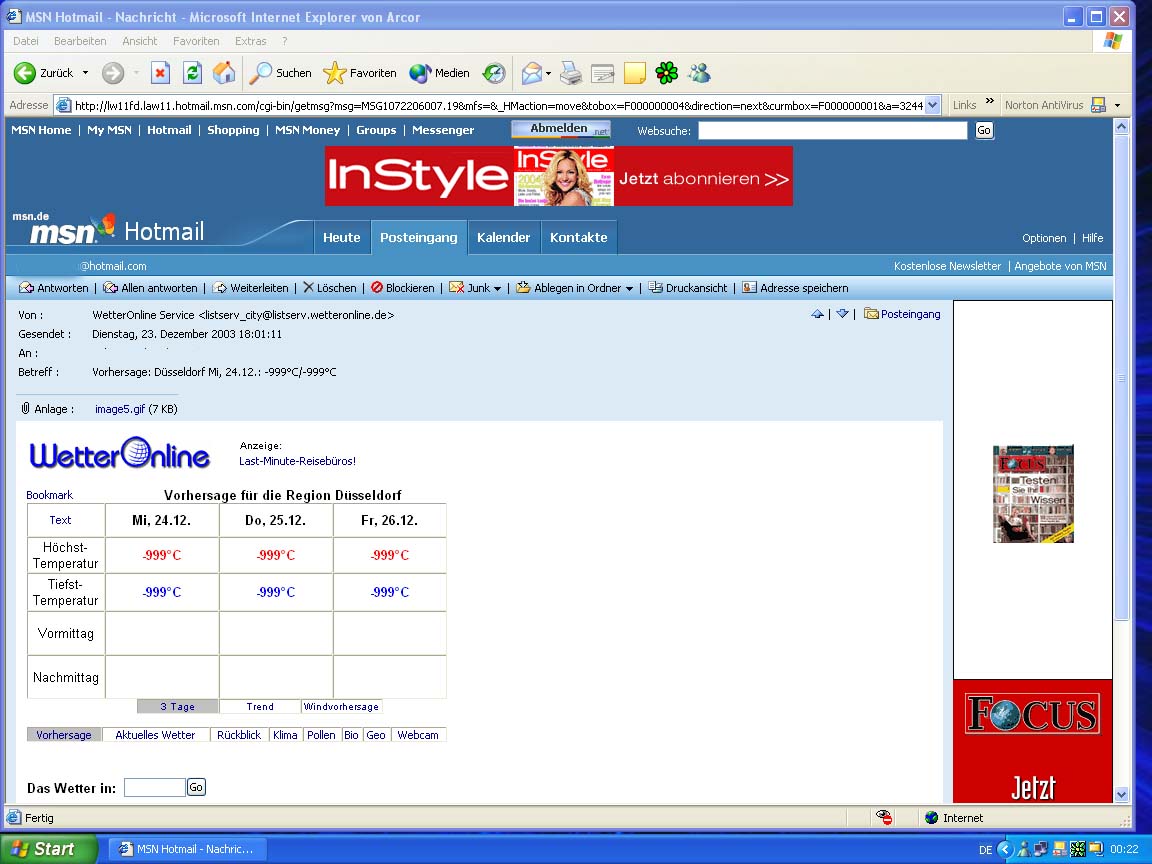
Task: Switch to the Kontakte tab
Action: point(579,237)
